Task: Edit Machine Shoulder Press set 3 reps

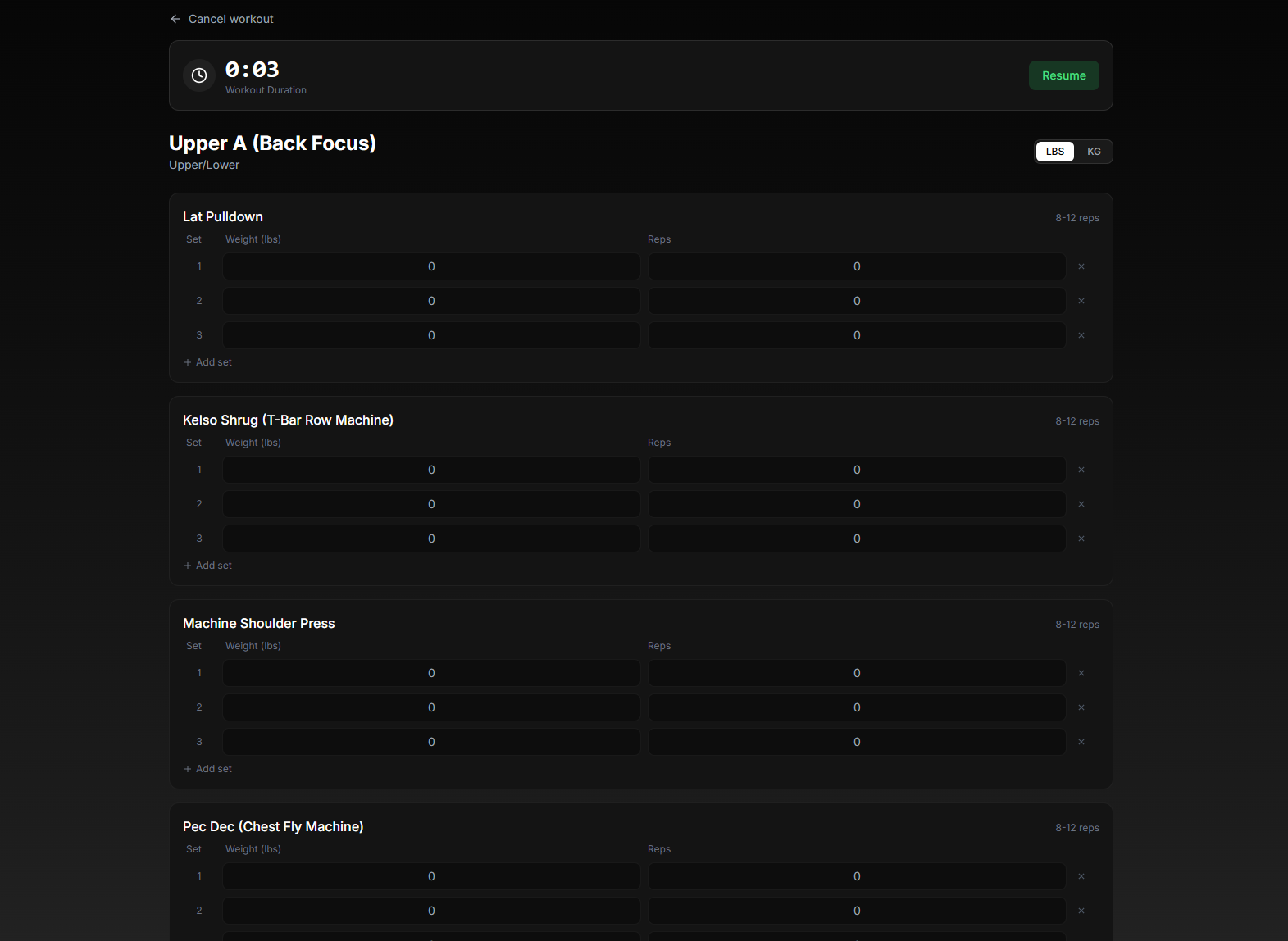Action: click(857, 742)
